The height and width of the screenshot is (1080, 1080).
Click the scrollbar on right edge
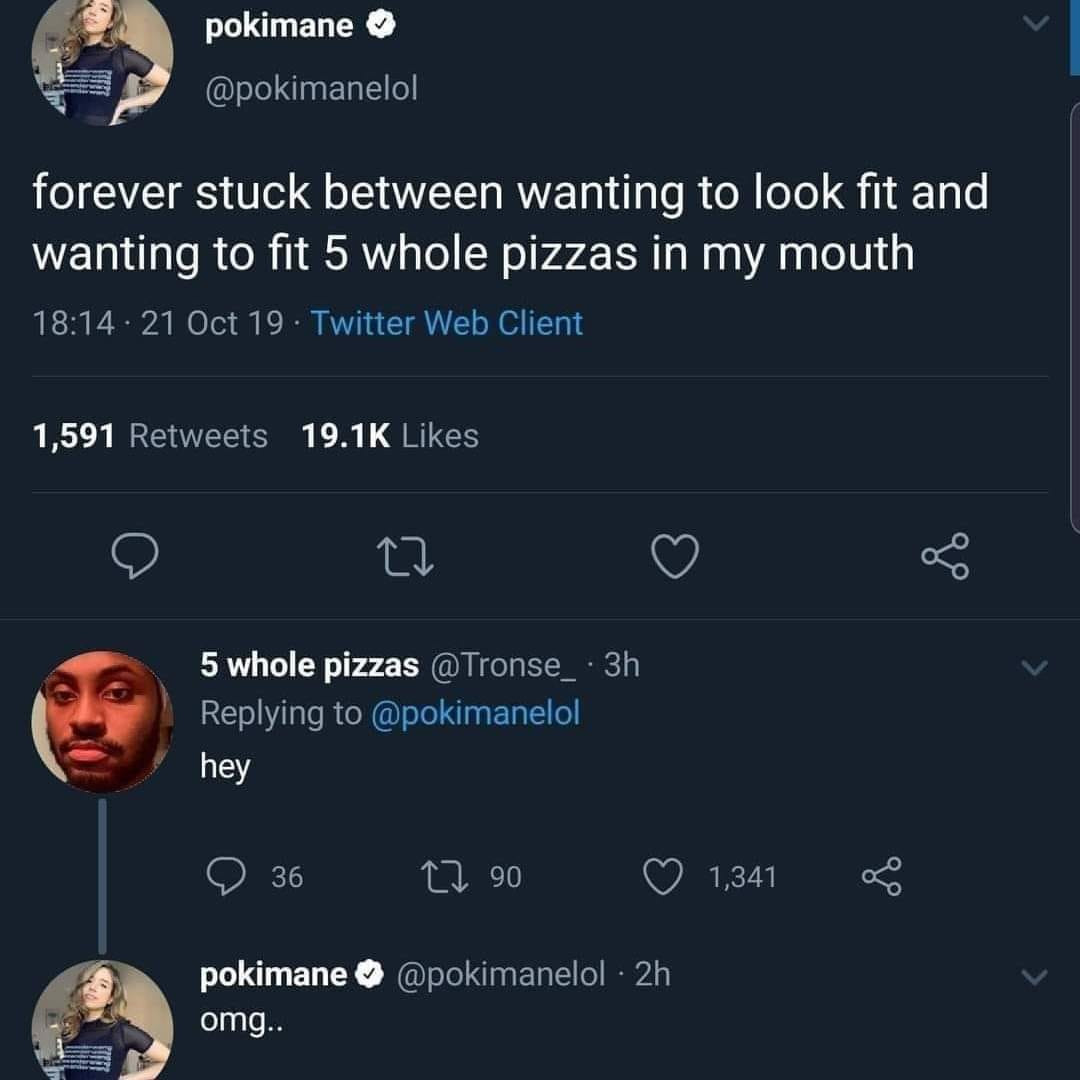(1074, 317)
